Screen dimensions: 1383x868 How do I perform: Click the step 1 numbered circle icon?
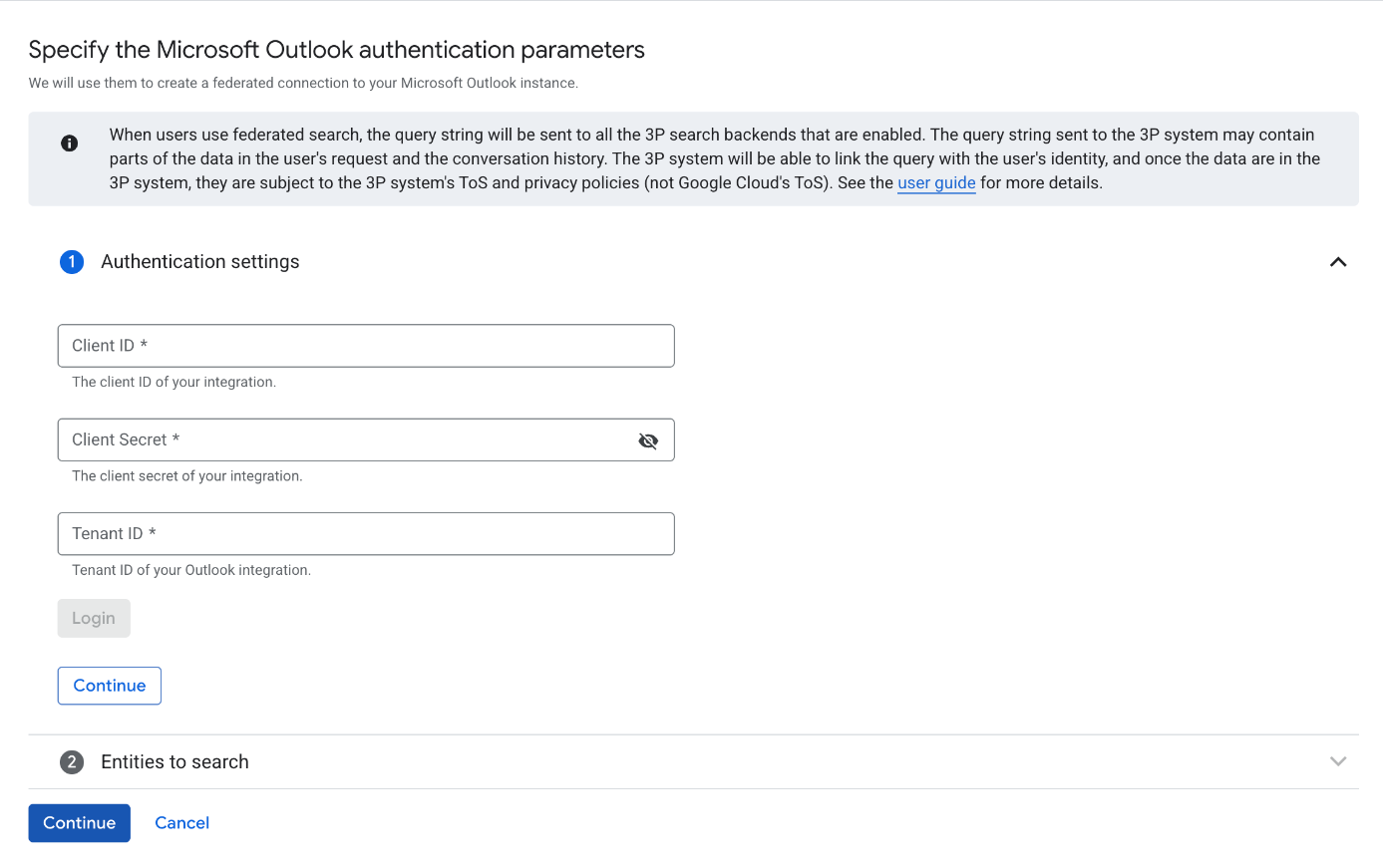click(71, 261)
